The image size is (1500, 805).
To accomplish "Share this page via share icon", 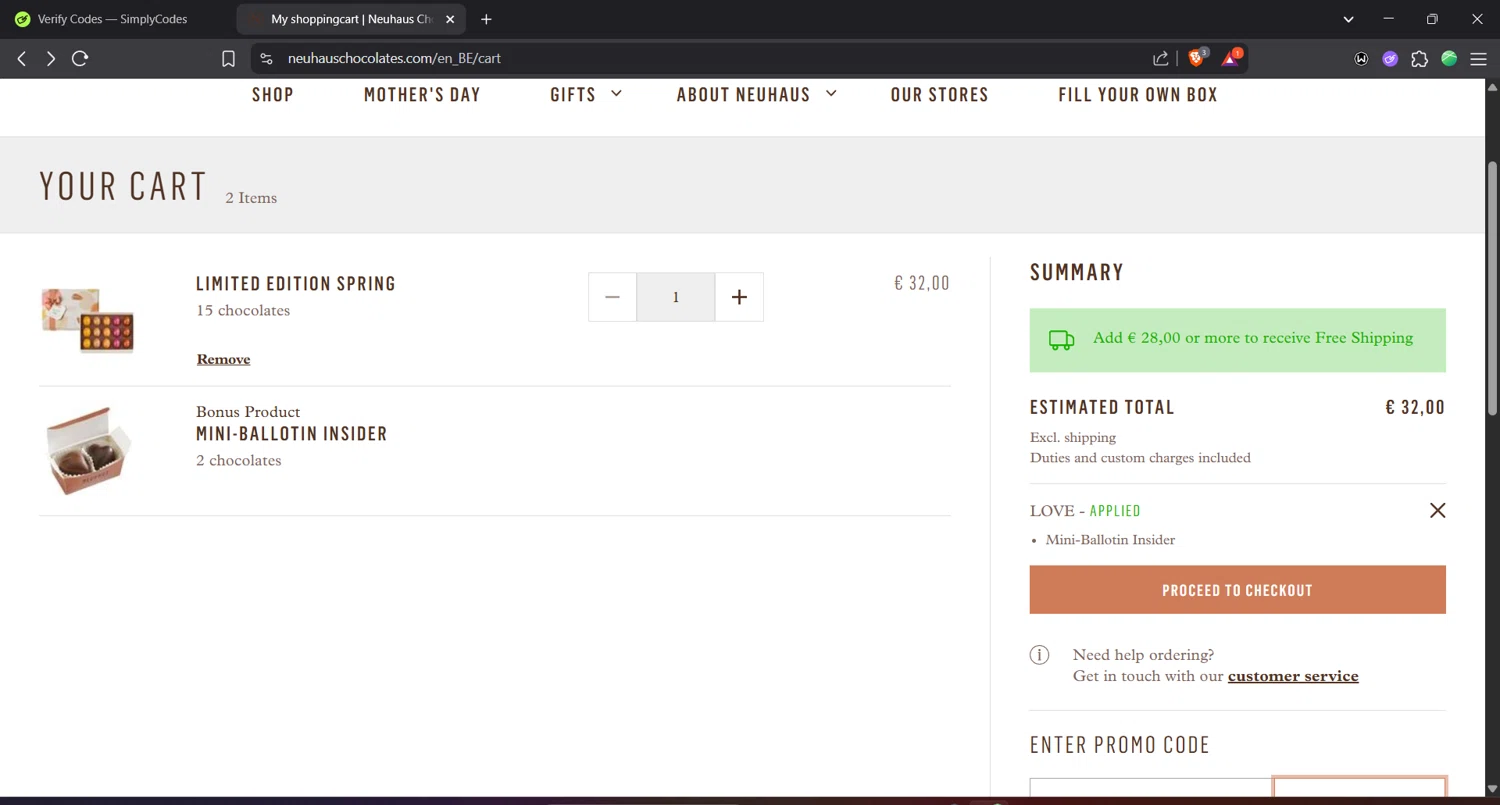I will 1160,59.
